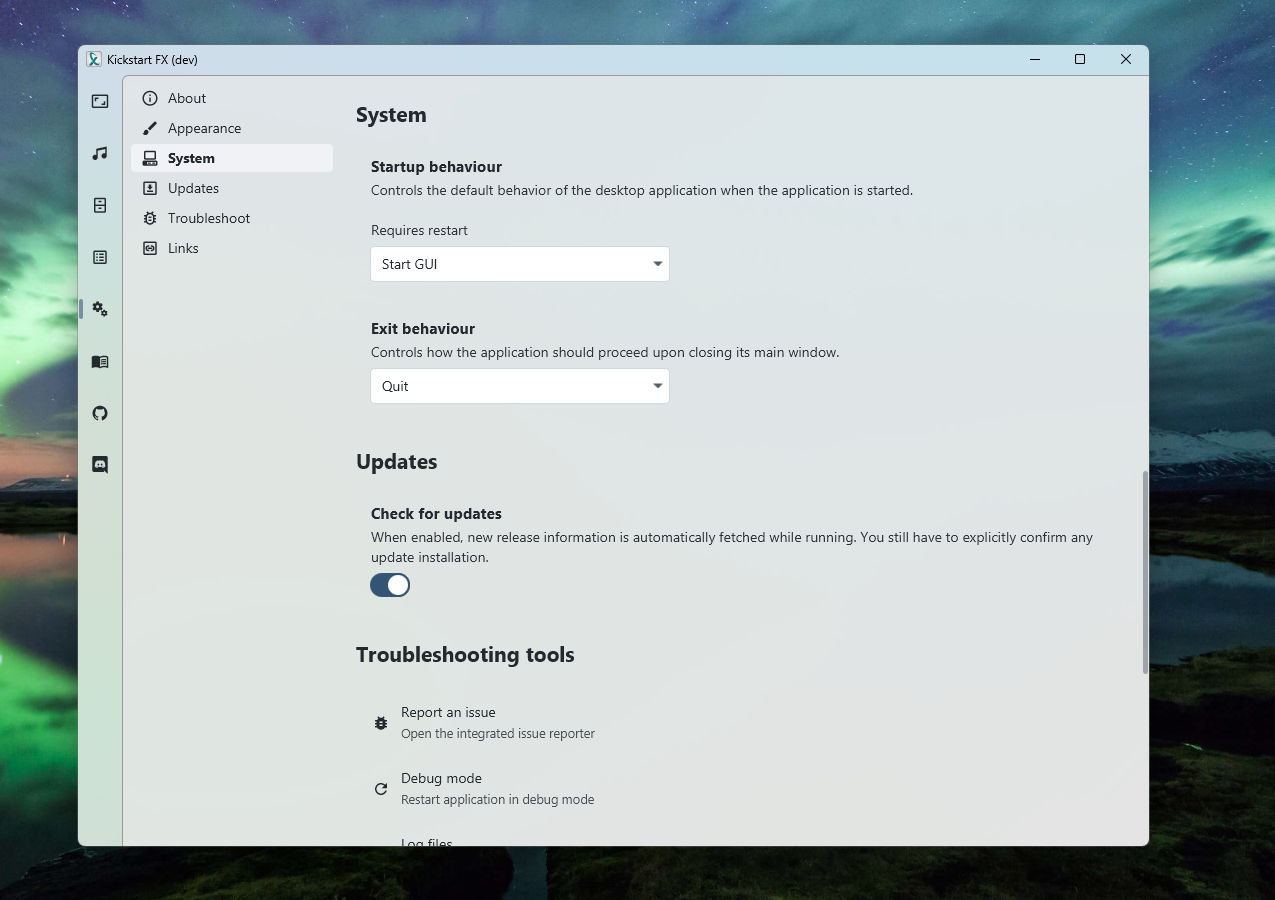The image size is (1275, 900).
Task: Click the 'Exit behaviour' heading text
Action: [423, 329]
